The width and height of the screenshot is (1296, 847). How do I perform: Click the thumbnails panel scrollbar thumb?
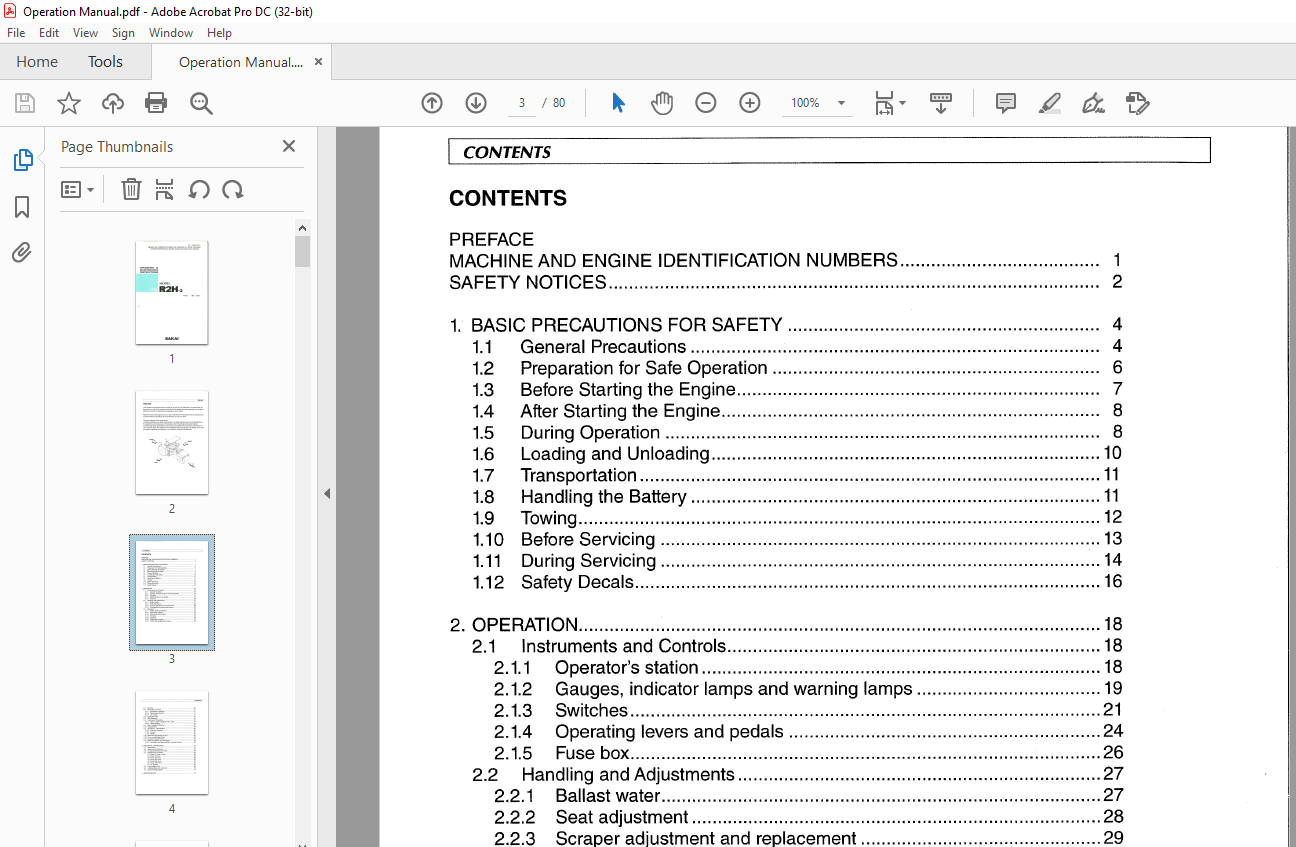303,252
